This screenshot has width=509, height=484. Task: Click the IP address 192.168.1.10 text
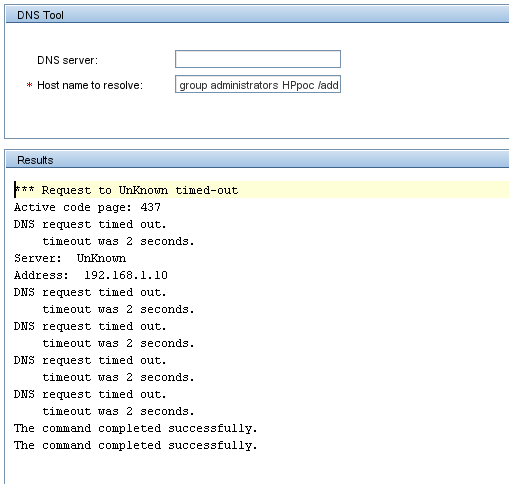126,275
